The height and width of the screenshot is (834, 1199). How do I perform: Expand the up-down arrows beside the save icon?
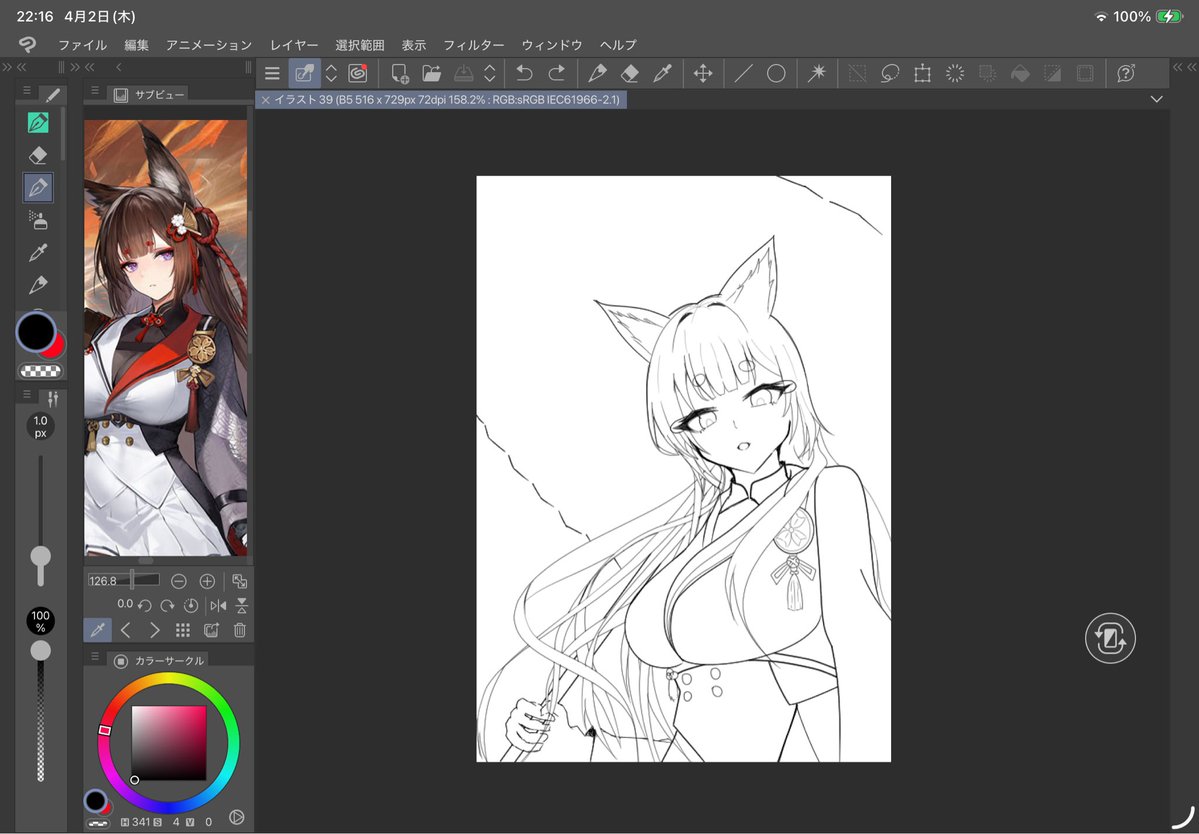click(490, 73)
